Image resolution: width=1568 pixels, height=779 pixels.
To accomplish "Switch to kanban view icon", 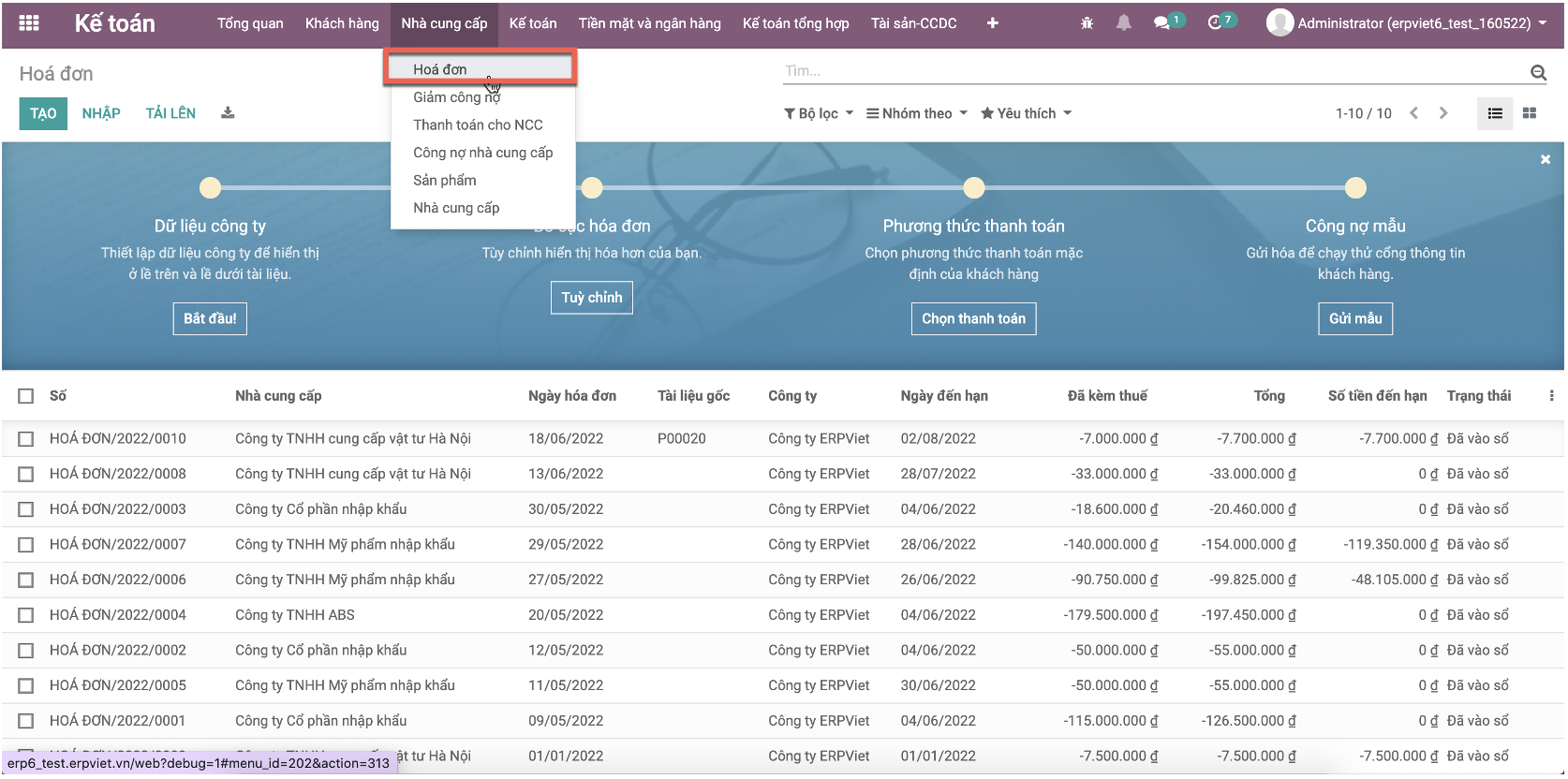I will [1530, 113].
